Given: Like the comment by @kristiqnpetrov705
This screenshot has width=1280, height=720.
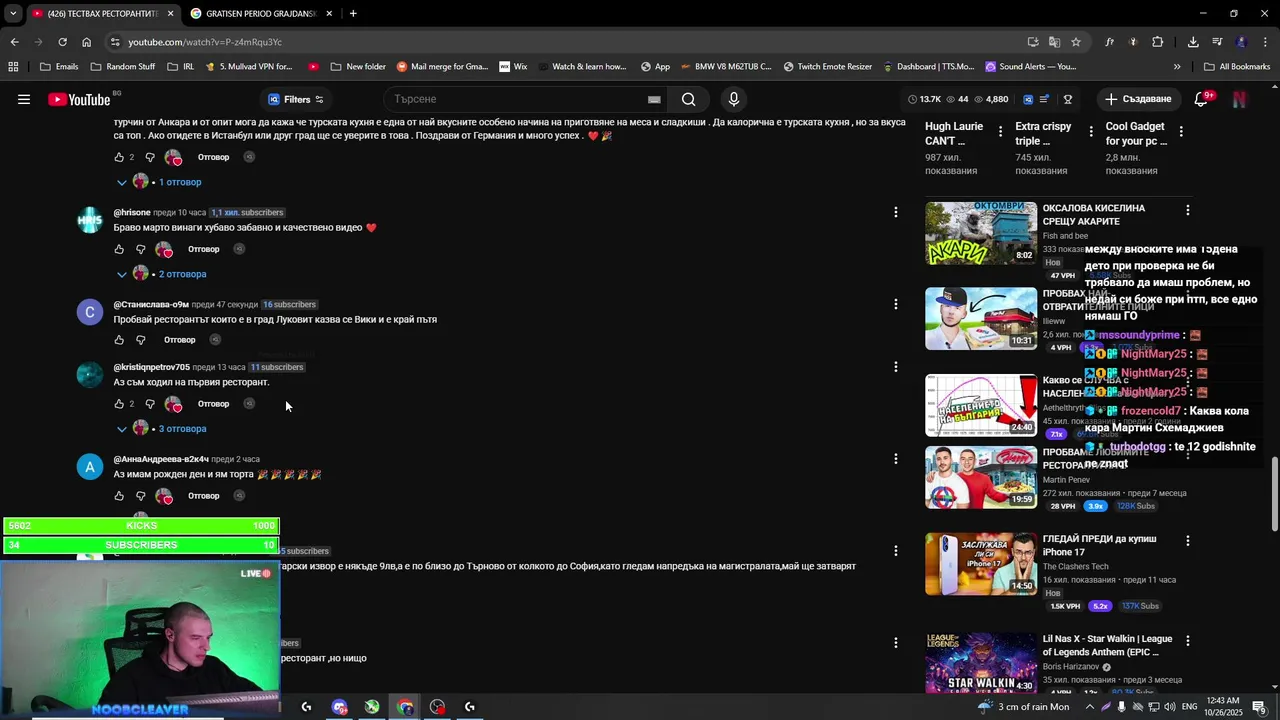Looking at the screenshot, I should [119, 404].
